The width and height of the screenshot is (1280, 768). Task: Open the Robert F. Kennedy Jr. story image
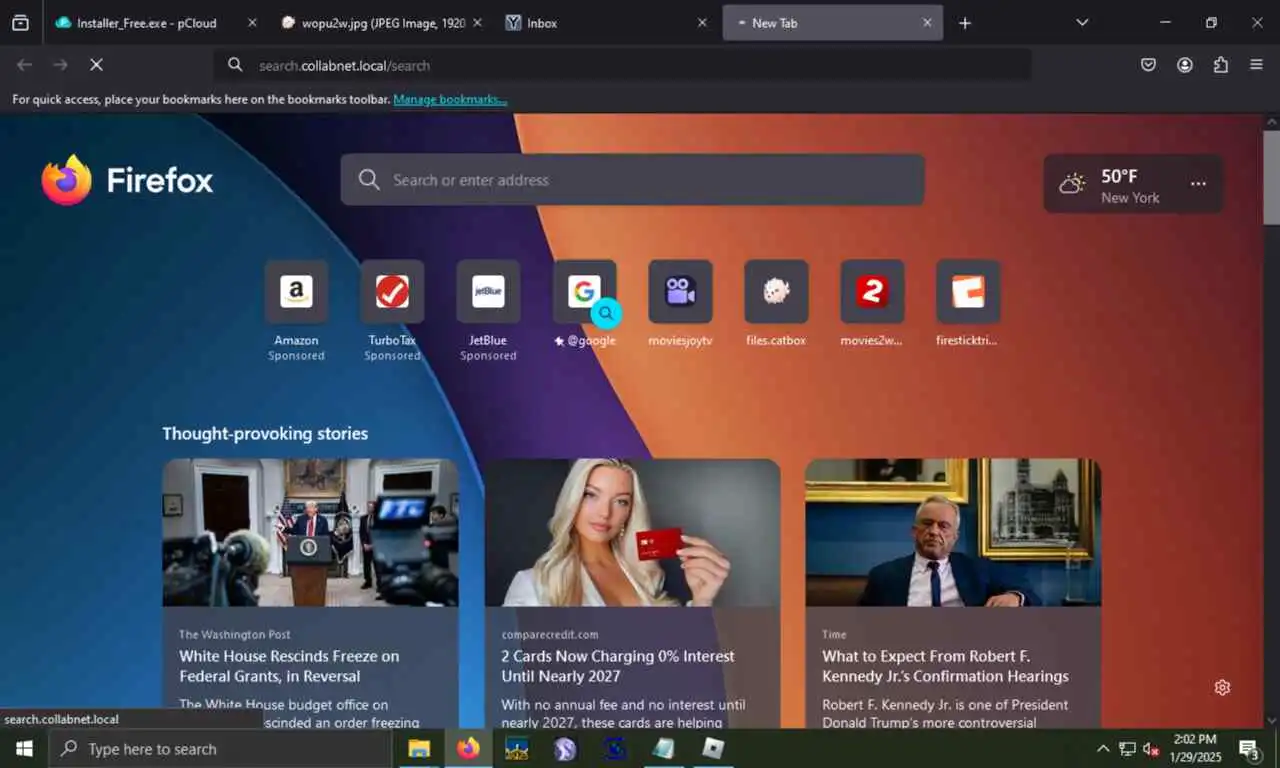pos(953,532)
